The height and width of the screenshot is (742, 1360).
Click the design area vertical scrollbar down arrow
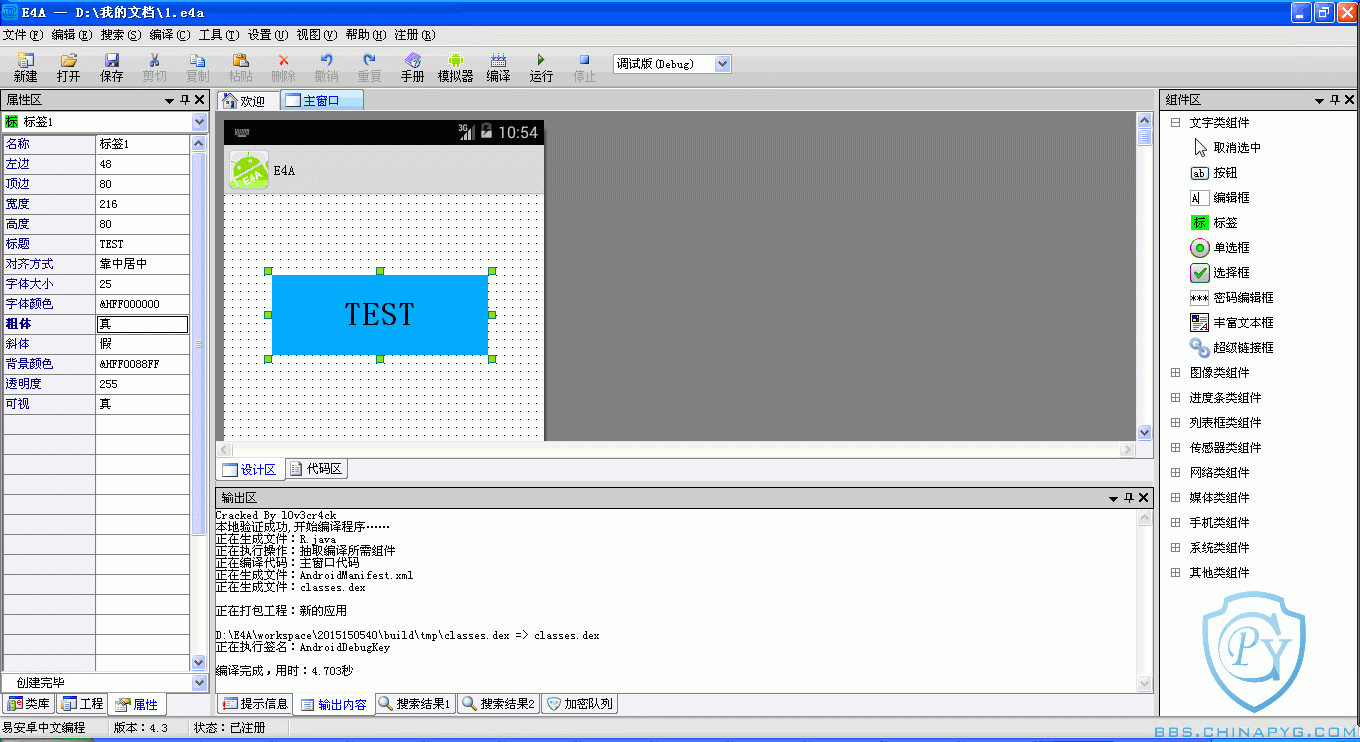tap(1145, 432)
